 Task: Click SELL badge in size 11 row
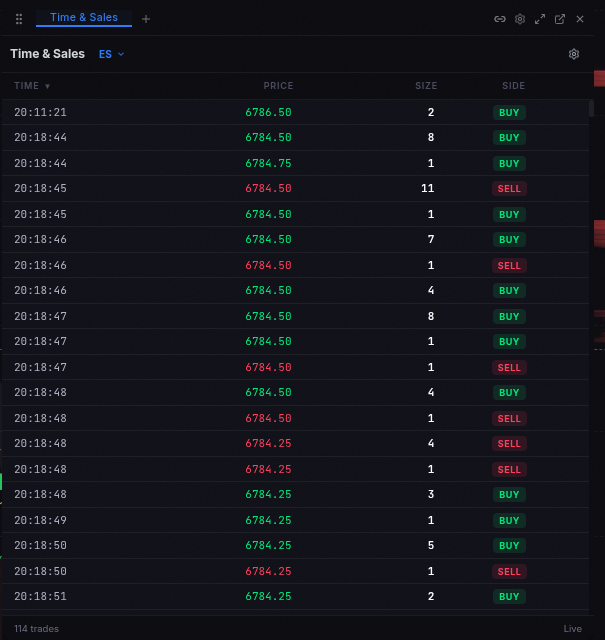click(x=509, y=189)
